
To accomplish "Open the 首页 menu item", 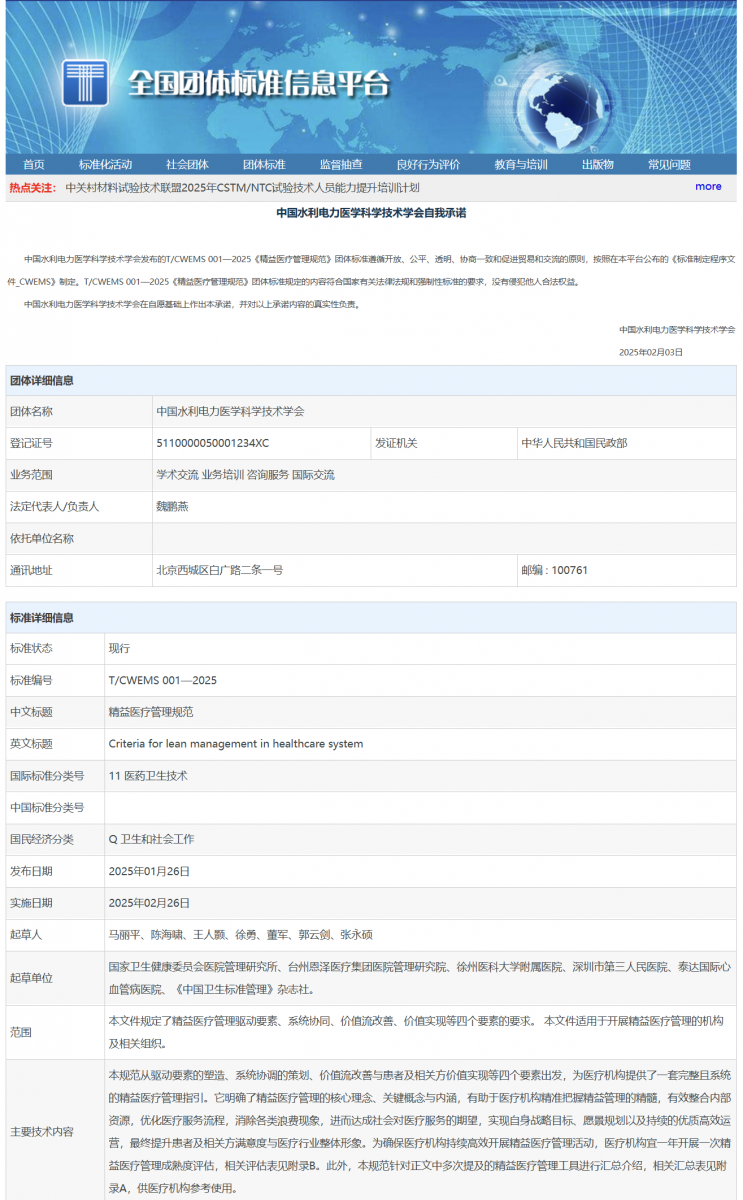I will tap(34, 164).
